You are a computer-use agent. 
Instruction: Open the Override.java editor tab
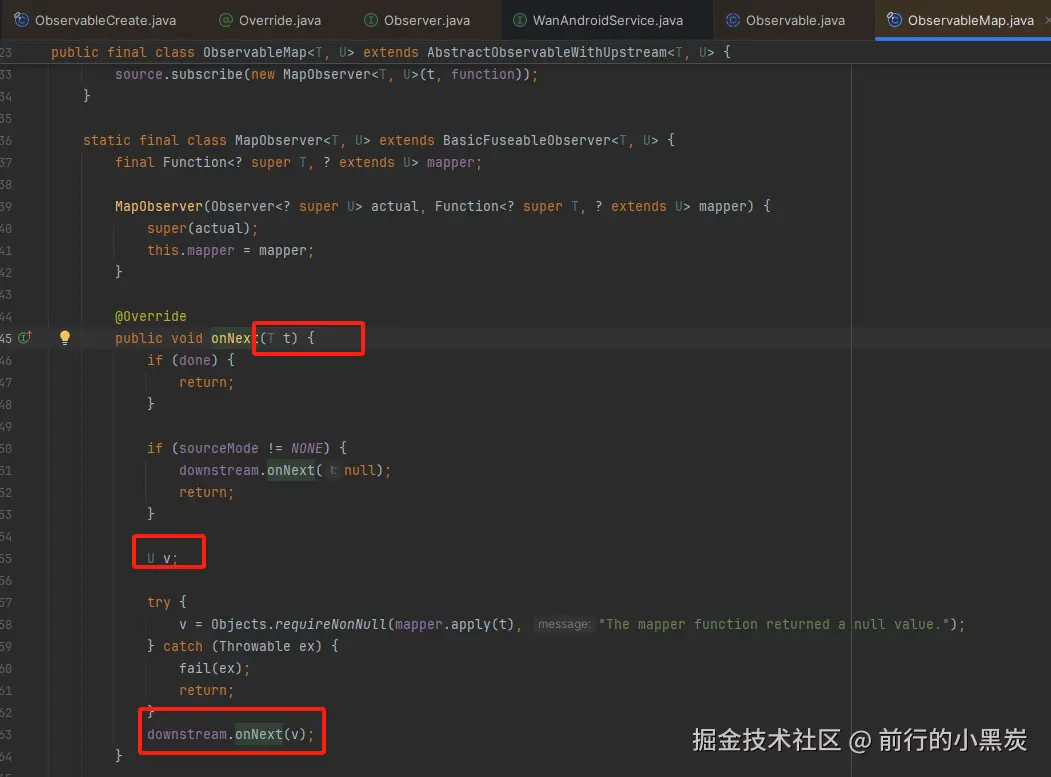(270, 20)
